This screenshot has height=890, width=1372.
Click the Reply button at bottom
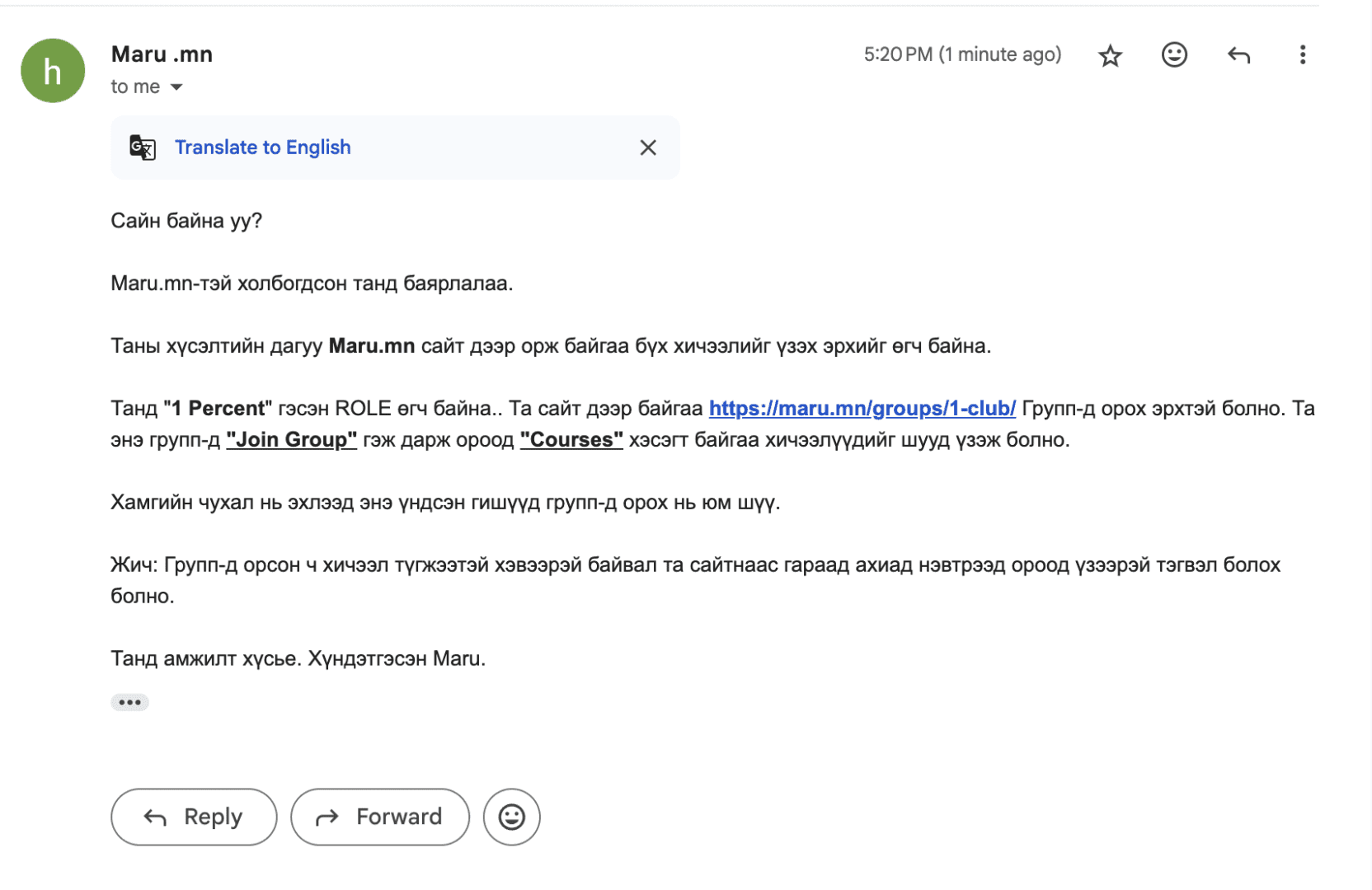point(194,817)
